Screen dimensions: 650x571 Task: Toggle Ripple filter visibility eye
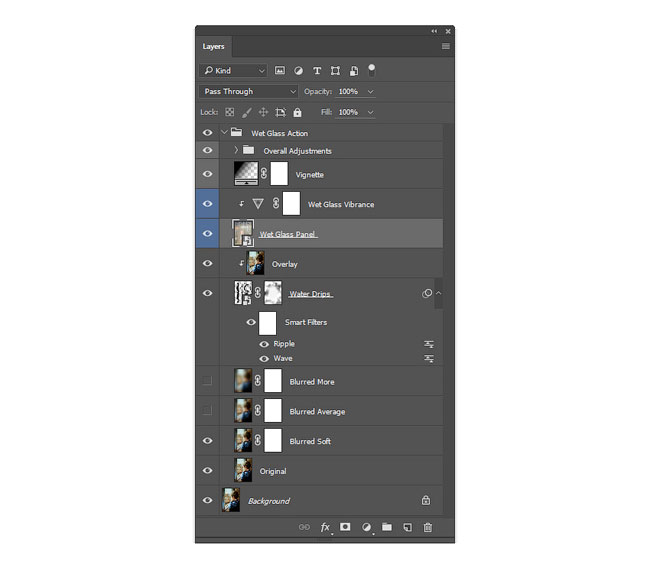coord(264,344)
